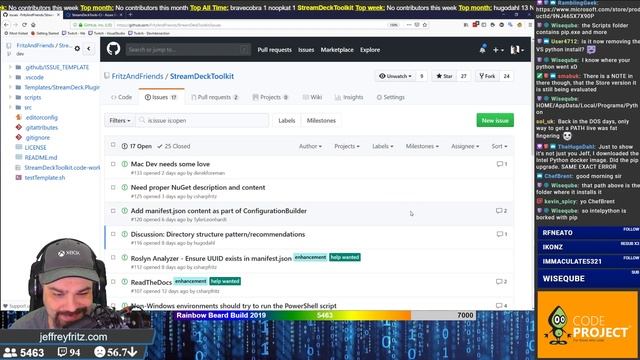Click the .gitignore file icon

(x=18, y=138)
